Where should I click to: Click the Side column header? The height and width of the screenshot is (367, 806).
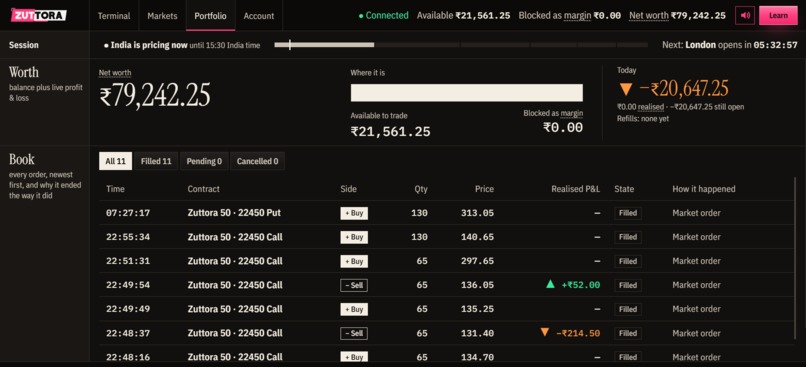click(x=348, y=189)
